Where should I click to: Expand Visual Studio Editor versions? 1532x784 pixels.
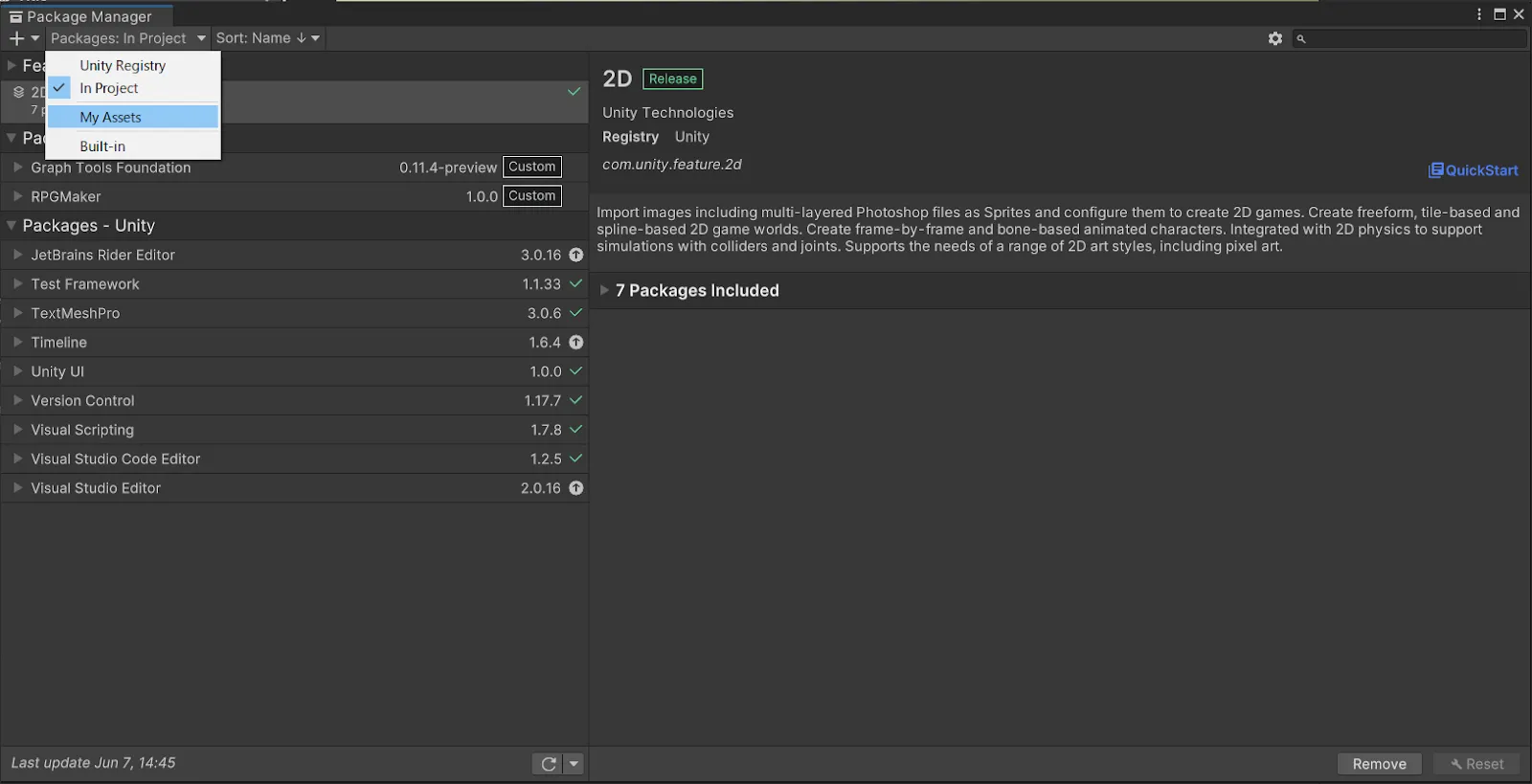pyautogui.click(x=17, y=488)
